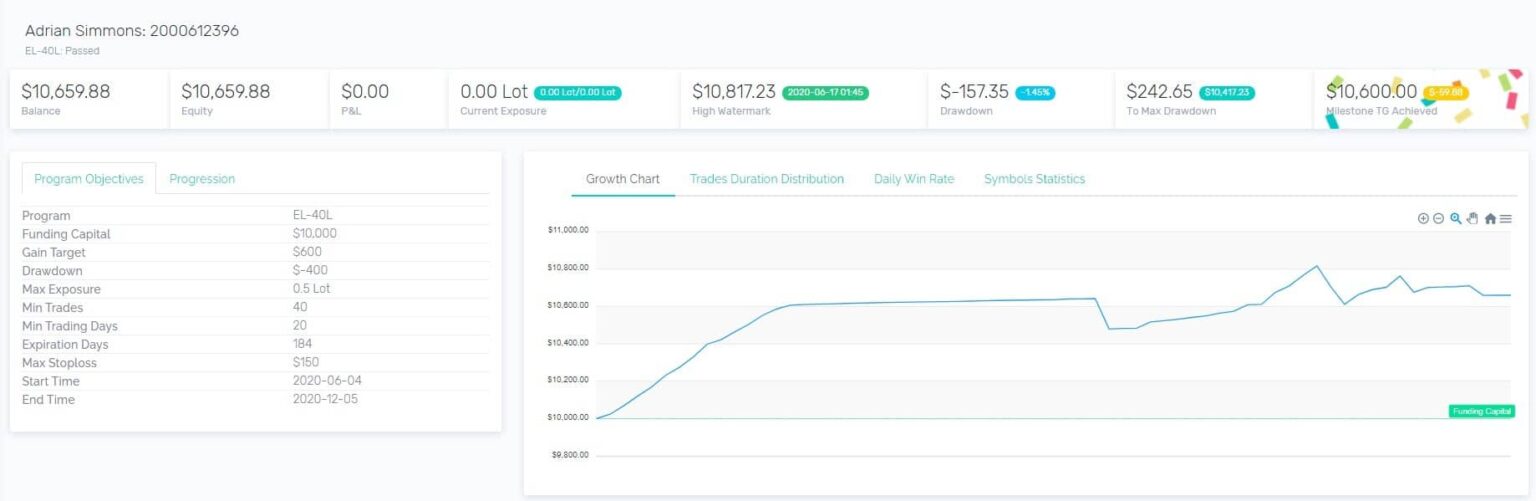Click the -1.45% drawdown badge

pos(1035,92)
